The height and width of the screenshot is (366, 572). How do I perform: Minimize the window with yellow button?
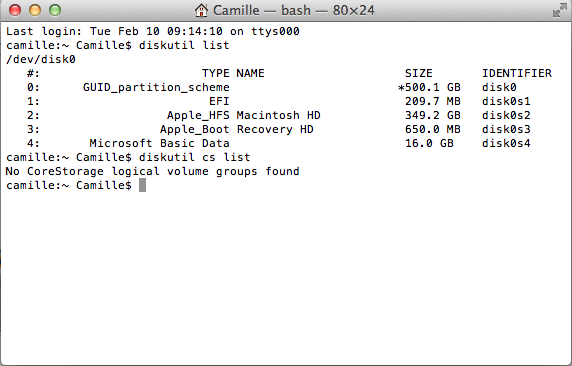35,10
